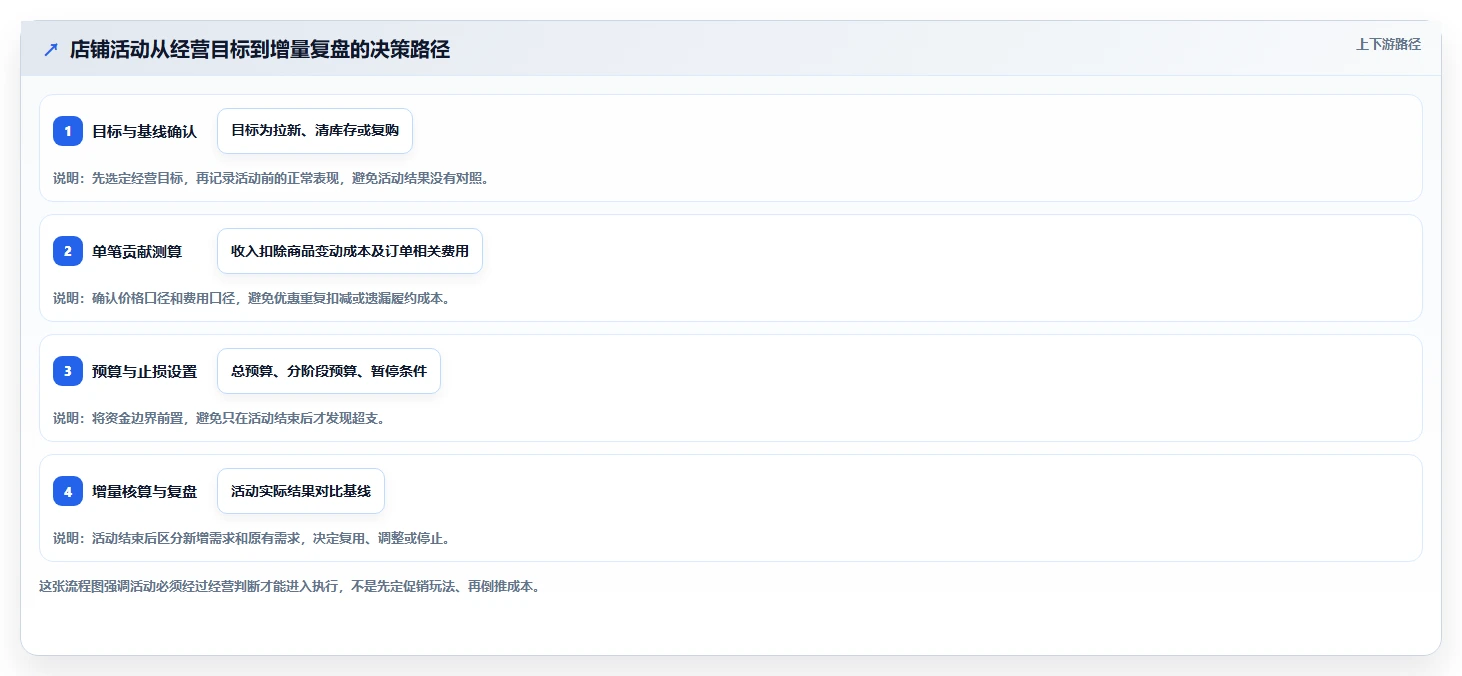Click the title 店铺活动从经营目标到增量复盘的决策路径
Screen dimensions: 1462x676
(260, 50)
